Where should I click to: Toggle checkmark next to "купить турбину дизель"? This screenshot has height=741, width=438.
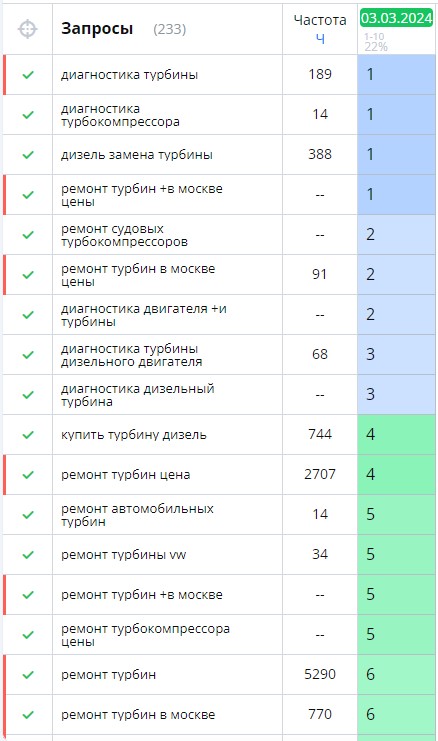pyautogui.click(x=28, y=435)
